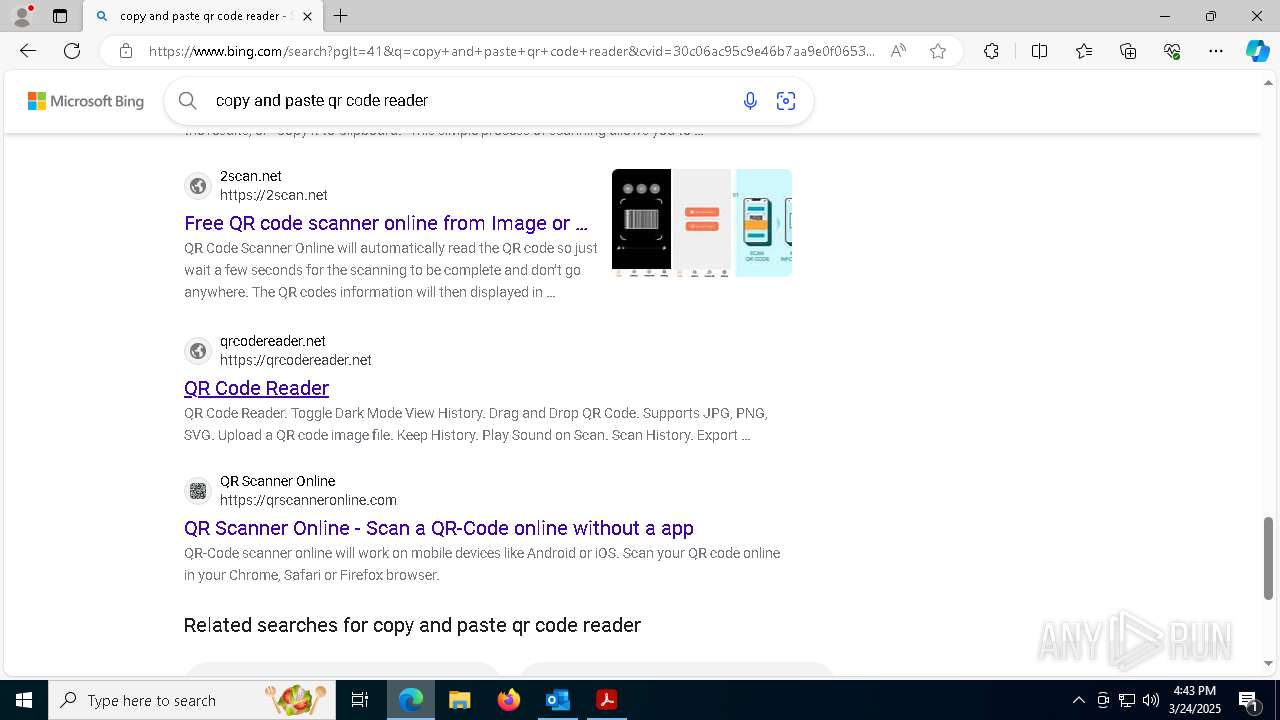The image size is (1280, 720).
Task: Click the qrcodereader.net globe favicon
Action: coord(198,351)
